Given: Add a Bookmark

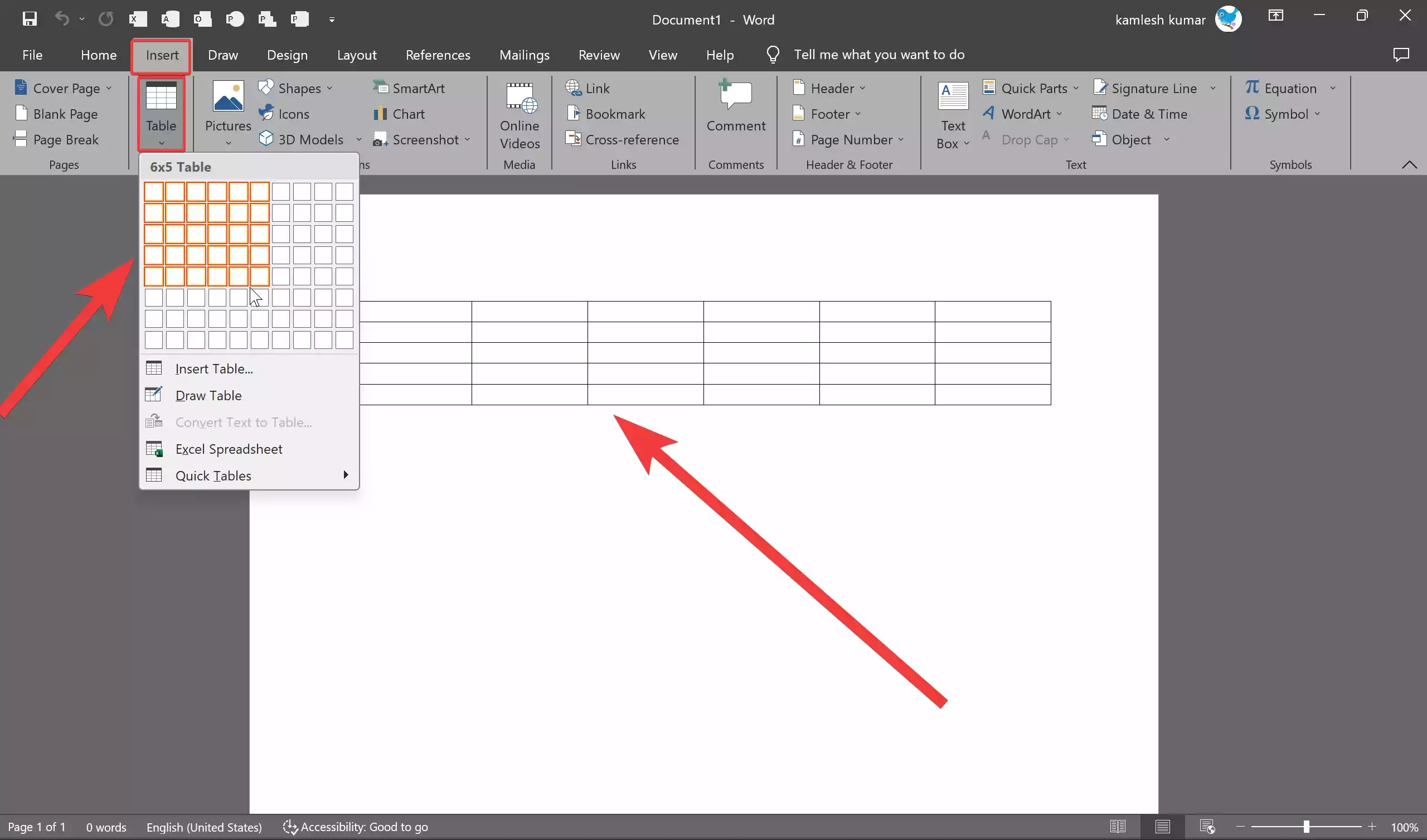Looking at the screenshot, I should click(x=607, y=114).
